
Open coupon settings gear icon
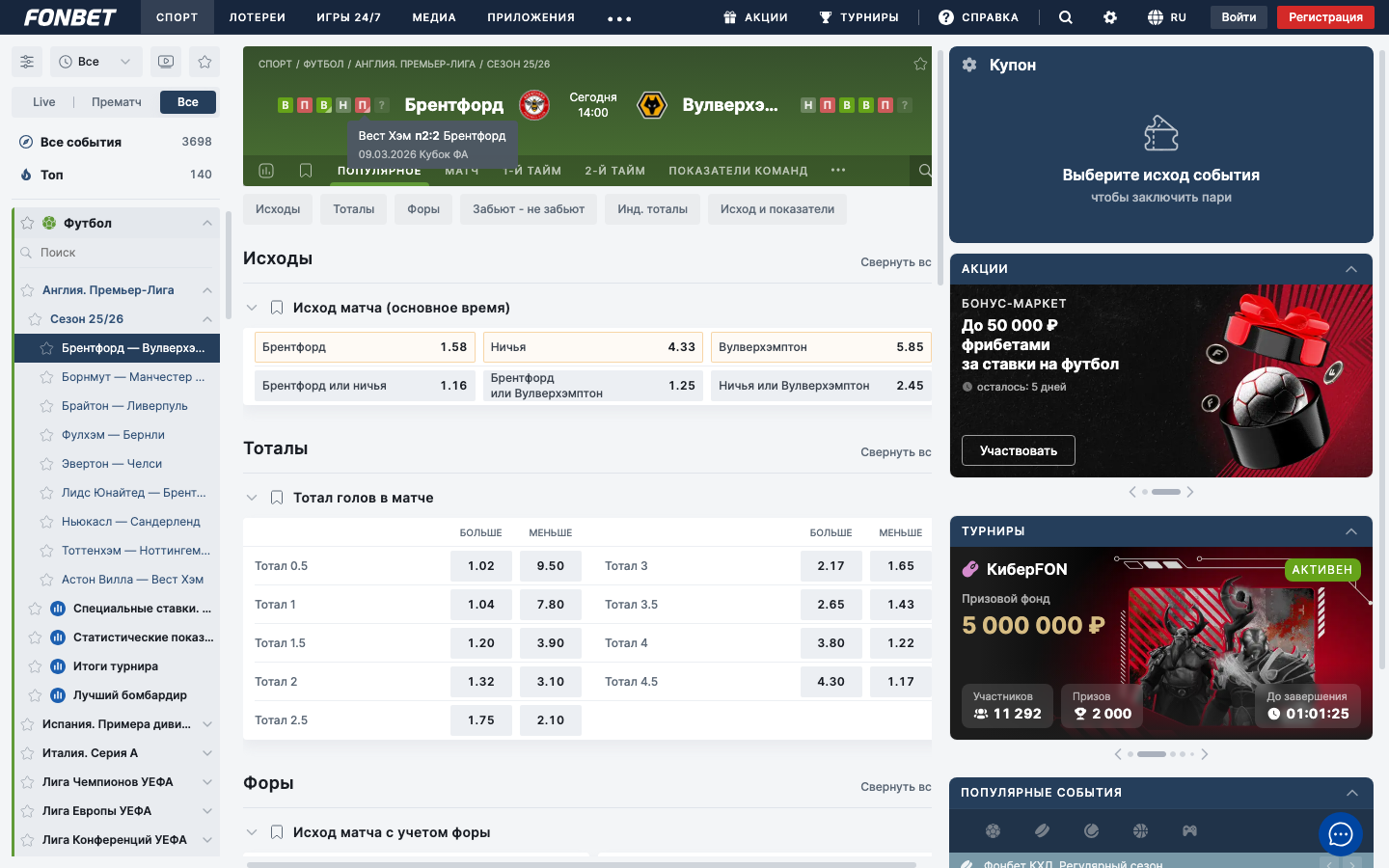coord(969,65)
